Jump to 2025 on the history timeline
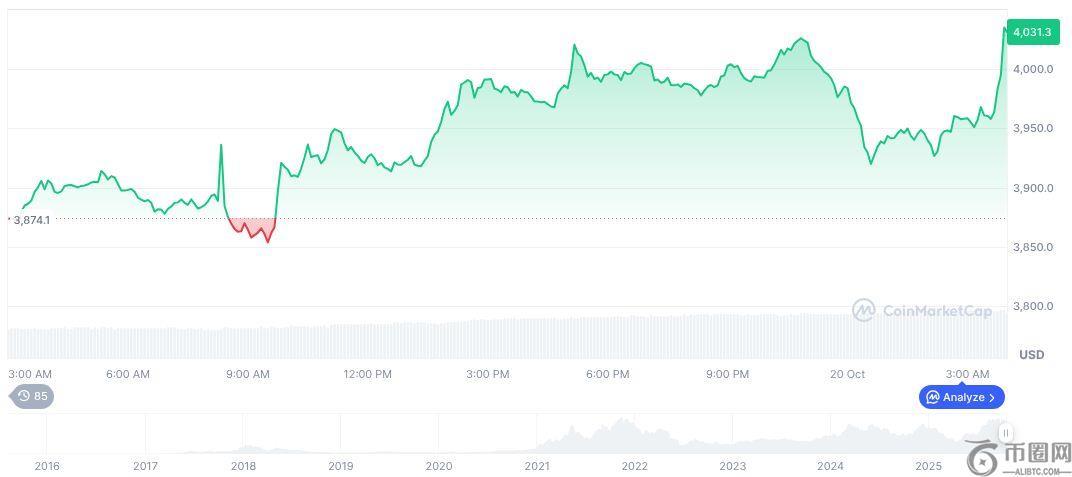1072x477 pixels. [x=928, y=466]
